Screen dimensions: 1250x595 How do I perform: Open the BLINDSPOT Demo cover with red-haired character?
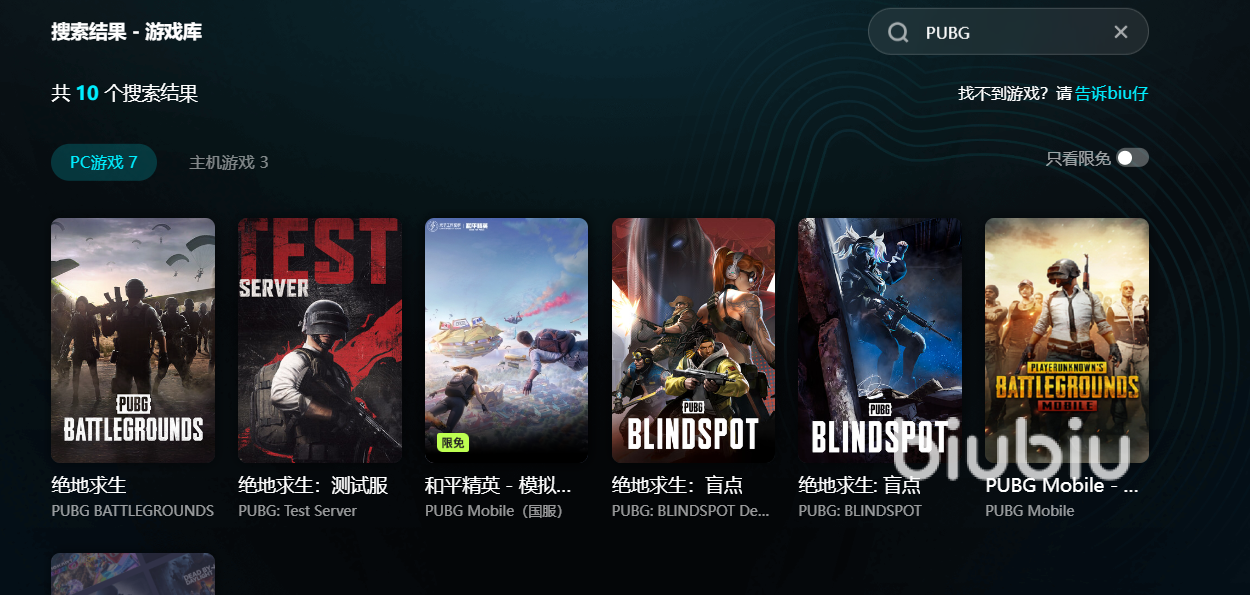(x=693, y=340)
